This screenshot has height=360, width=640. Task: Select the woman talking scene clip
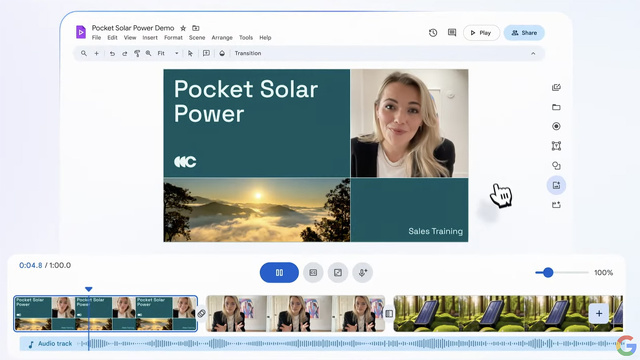[x=296, y=313]
